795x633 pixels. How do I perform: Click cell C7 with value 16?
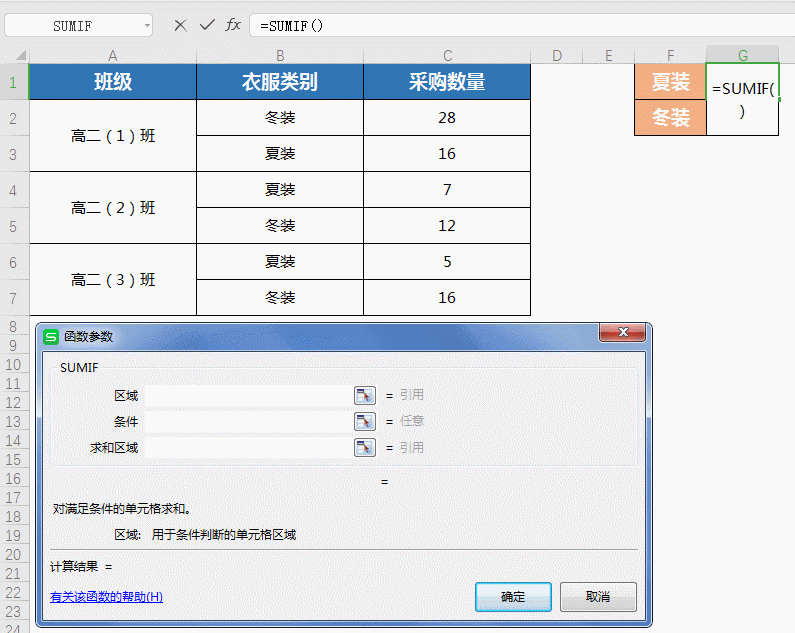(x=447, y=298)
